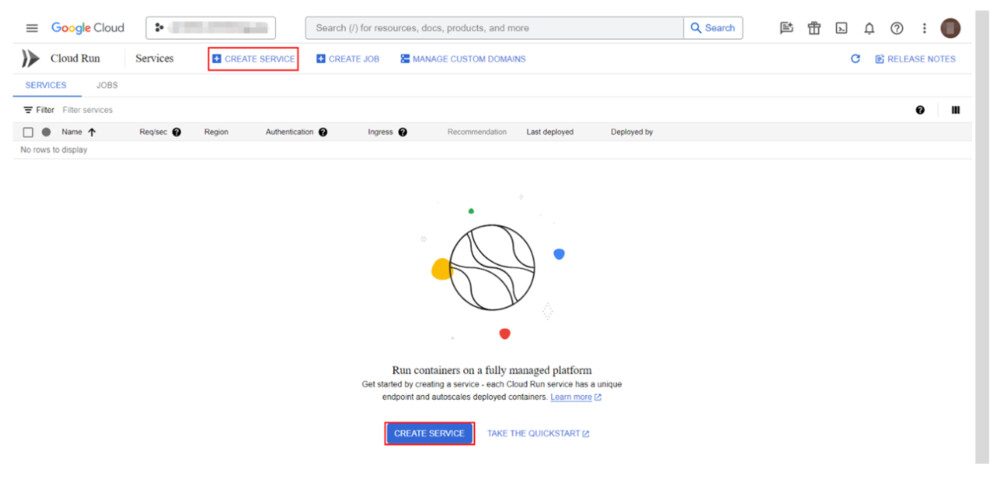Toggle the select-all services checkbox
The height and width of the screenshot is (477, 1000).
28,132
